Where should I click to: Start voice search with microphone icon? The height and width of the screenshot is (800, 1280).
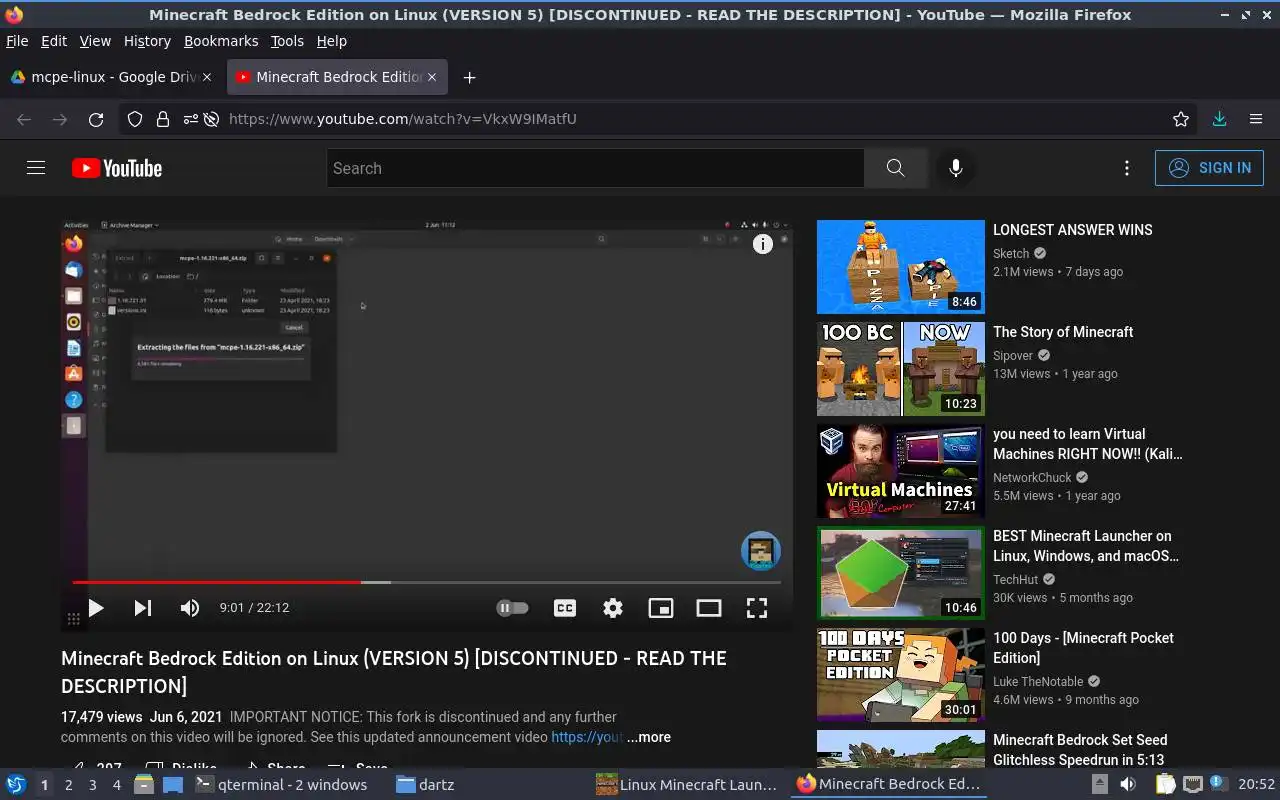[x=956, y=168]
